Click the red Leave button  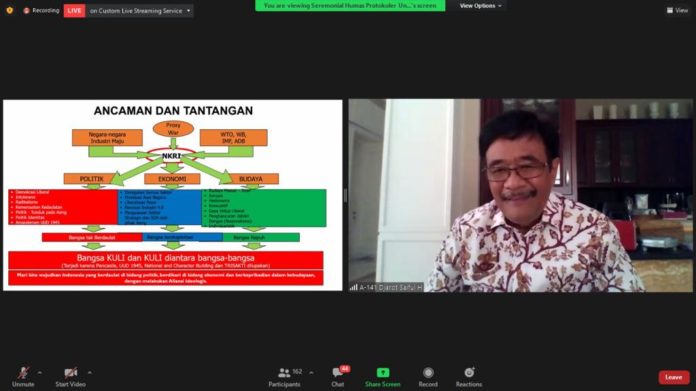click(674, 377)
